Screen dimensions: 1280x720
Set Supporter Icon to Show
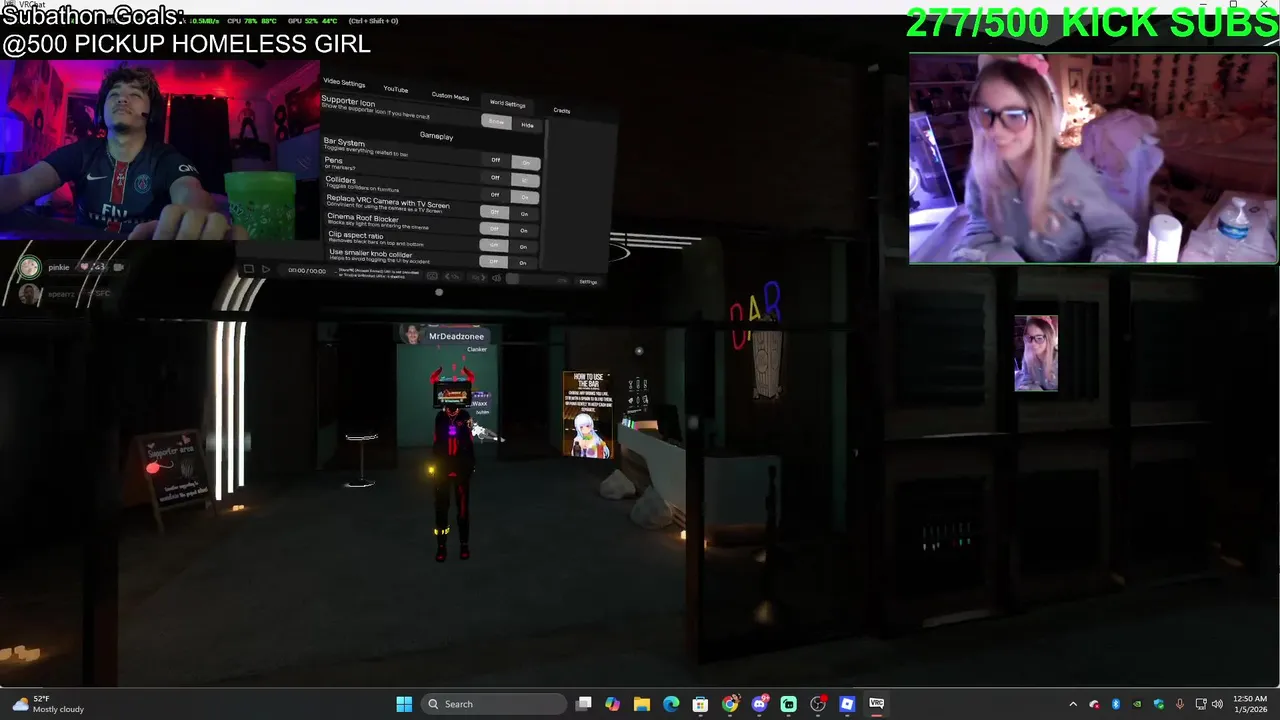tap(496, 121)
